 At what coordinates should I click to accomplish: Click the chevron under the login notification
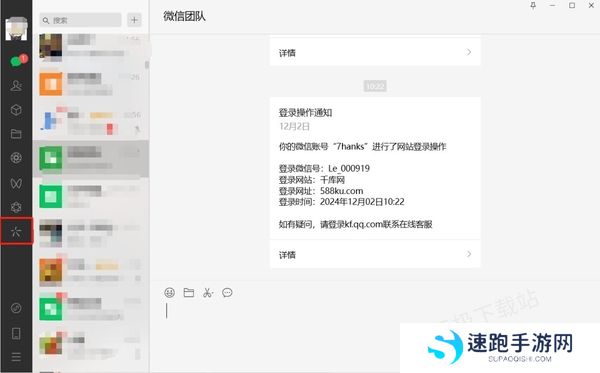coord(469,254)
